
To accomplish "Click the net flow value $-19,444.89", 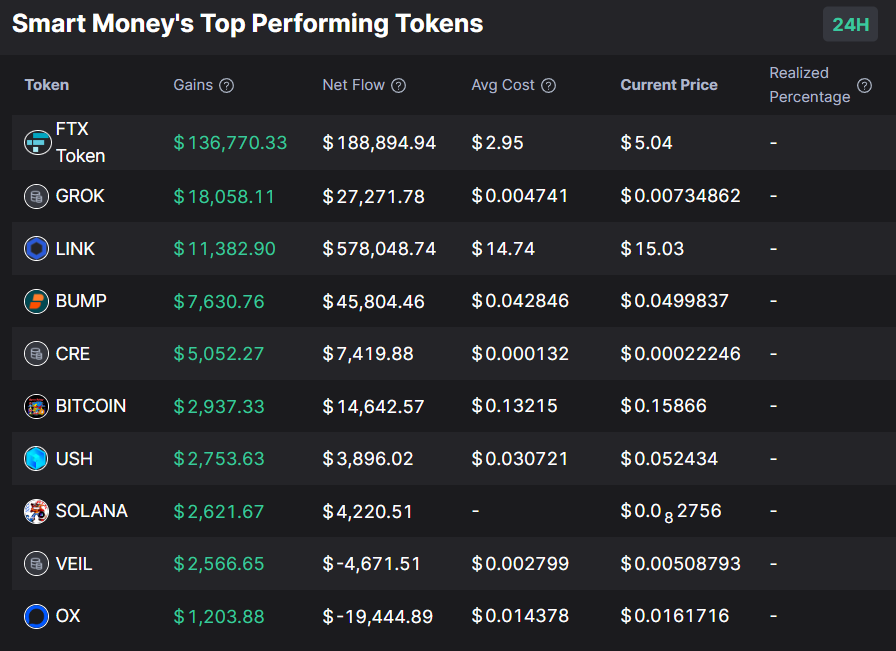I will click(378, 616).
